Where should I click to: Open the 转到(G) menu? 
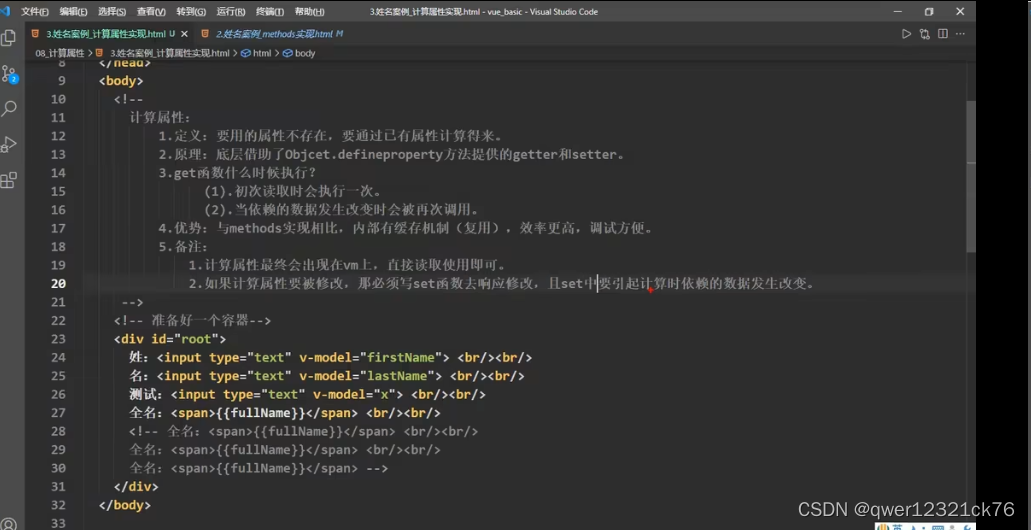191,12
